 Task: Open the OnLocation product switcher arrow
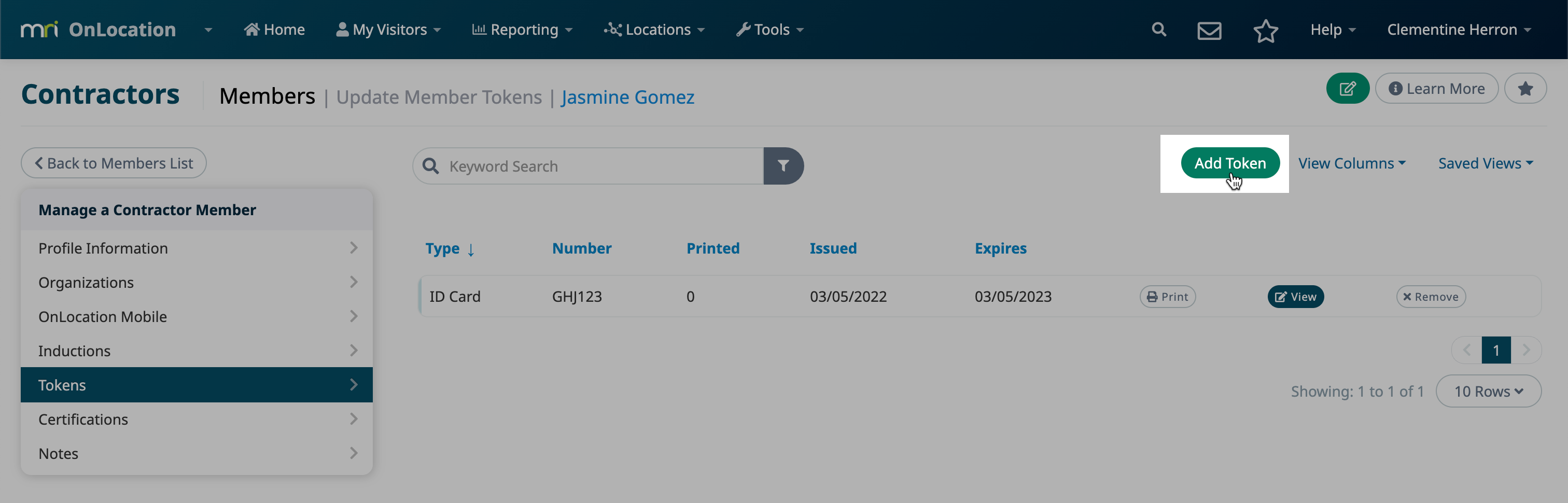click(x=208, y=30)
